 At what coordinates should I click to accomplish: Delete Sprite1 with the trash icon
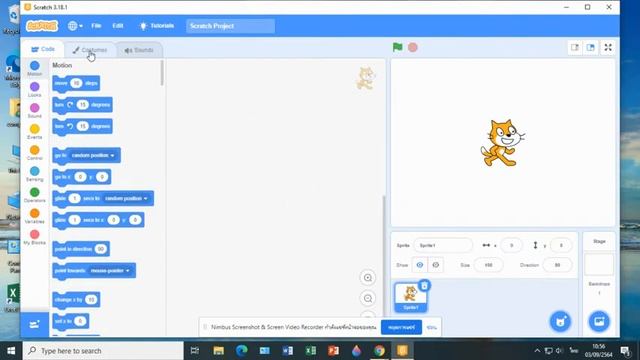point(424,286)
